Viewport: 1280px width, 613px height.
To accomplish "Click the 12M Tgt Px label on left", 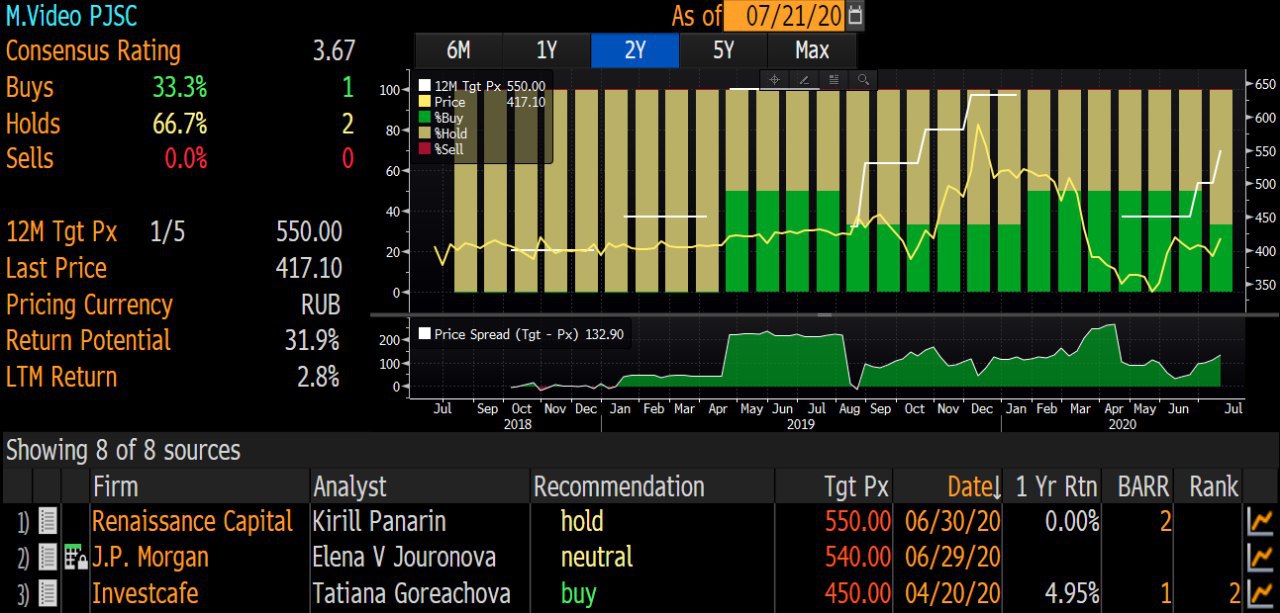I will click(61, 232).
